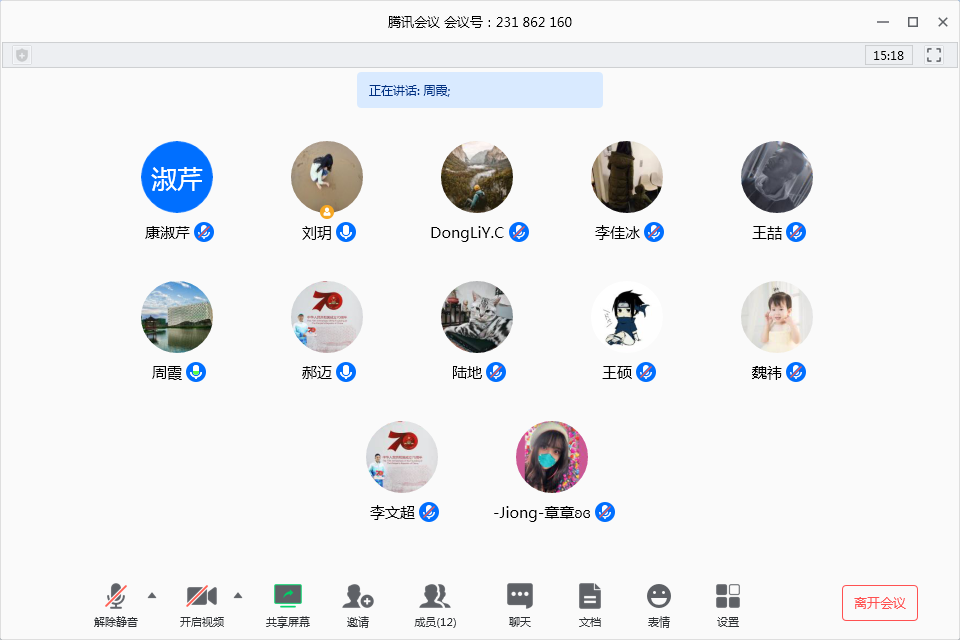The image size is (960, 640).
Task: Turn on camera via 开启视频 button
Action: click(202, 597)
